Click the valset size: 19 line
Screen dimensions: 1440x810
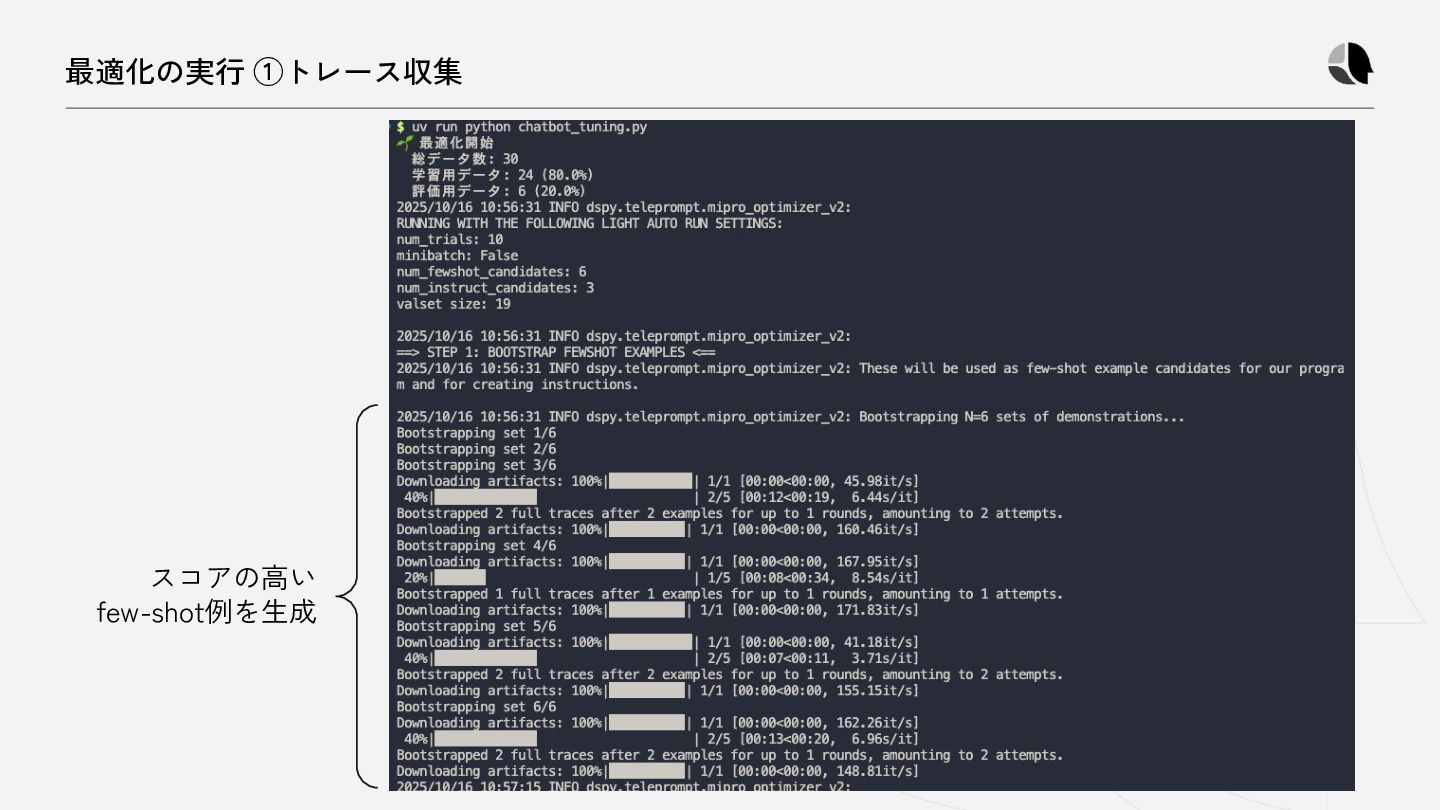[x=454, y=303]
